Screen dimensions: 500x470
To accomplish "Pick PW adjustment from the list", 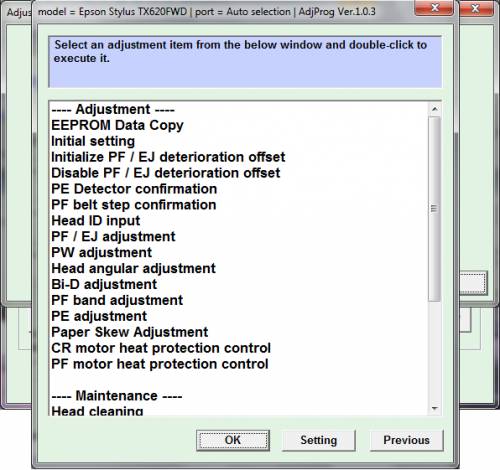I will (x=102, y=253).
